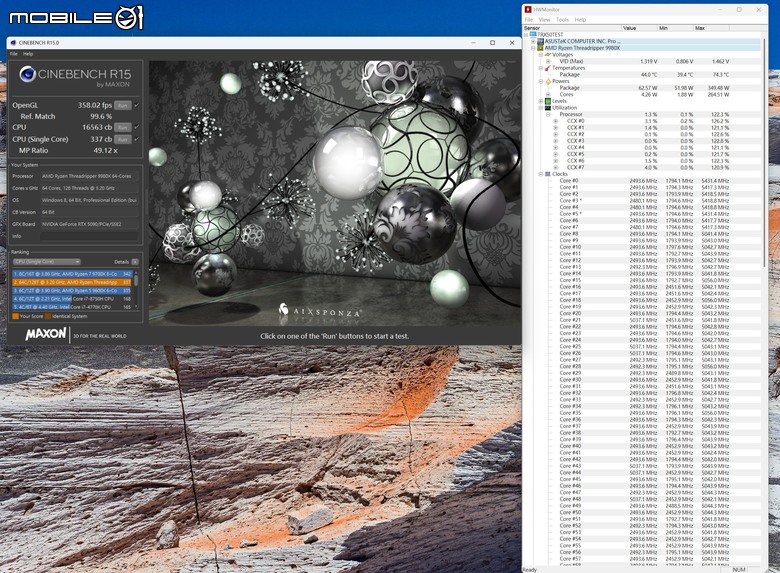Open the File menu in HWMonitor

click(x=529, y=20)
